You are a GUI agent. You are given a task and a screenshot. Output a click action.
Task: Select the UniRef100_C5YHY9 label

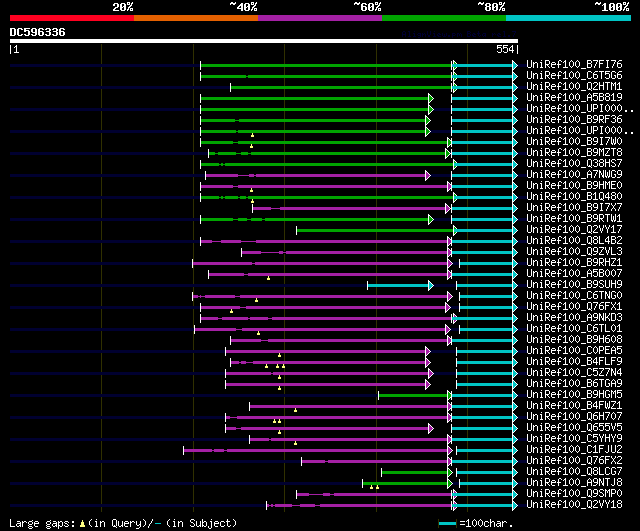tap(574, 439)
